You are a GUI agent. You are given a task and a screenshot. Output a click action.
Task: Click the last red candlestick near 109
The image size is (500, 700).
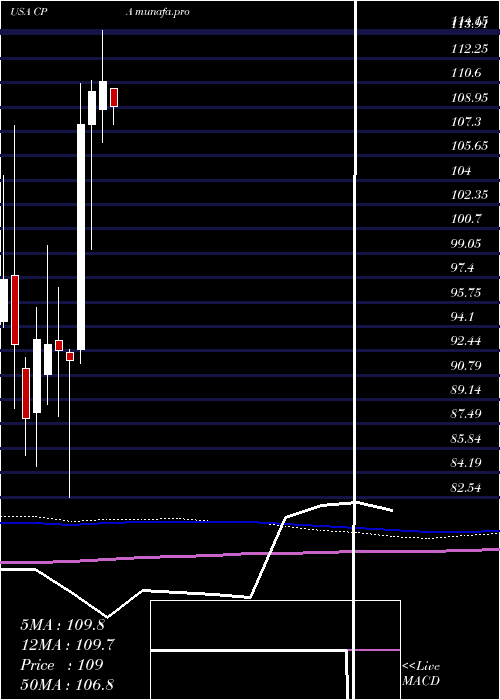point(114,97)
